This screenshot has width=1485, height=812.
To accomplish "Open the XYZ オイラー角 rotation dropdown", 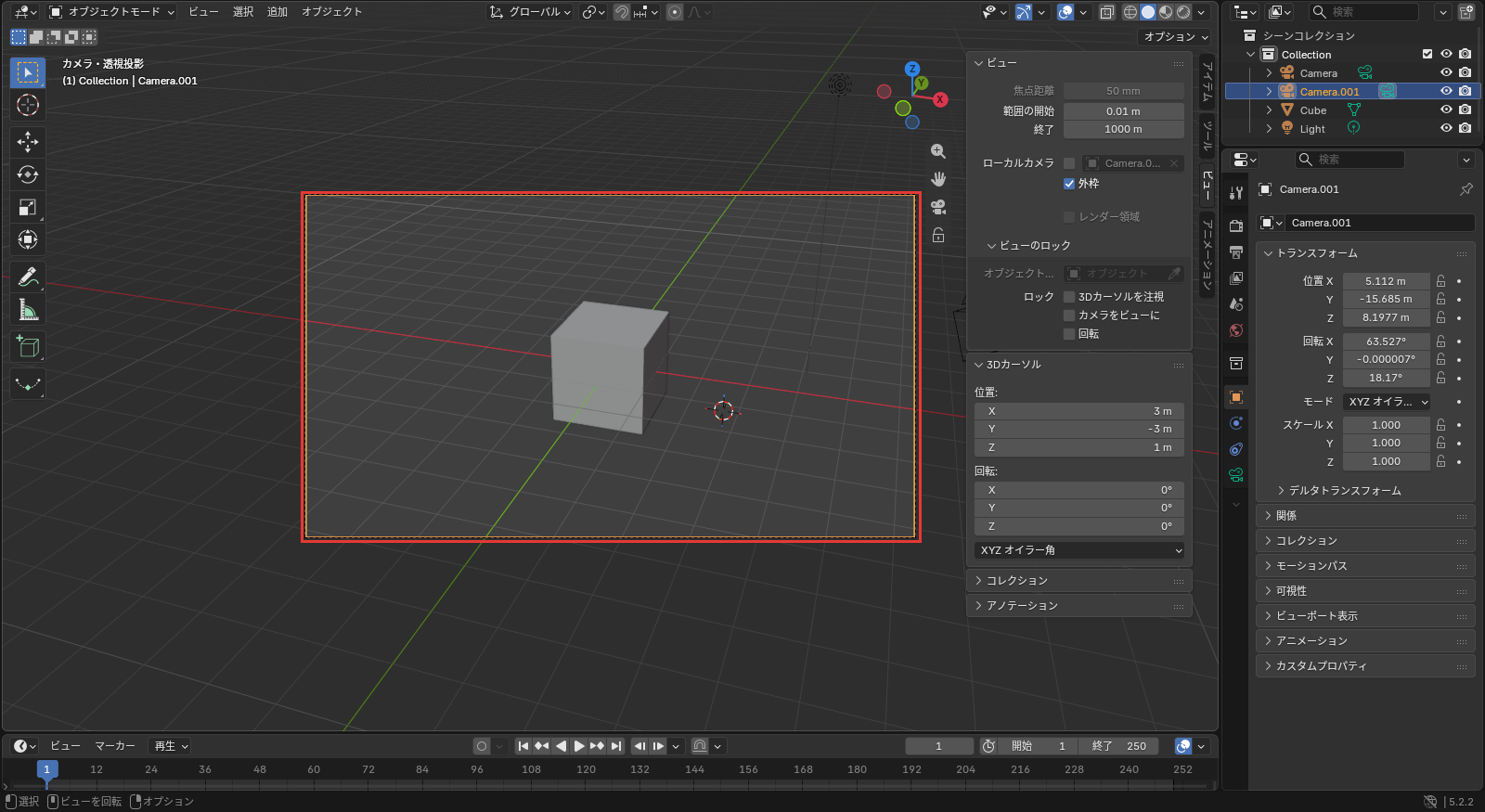I will (1079, 550).
